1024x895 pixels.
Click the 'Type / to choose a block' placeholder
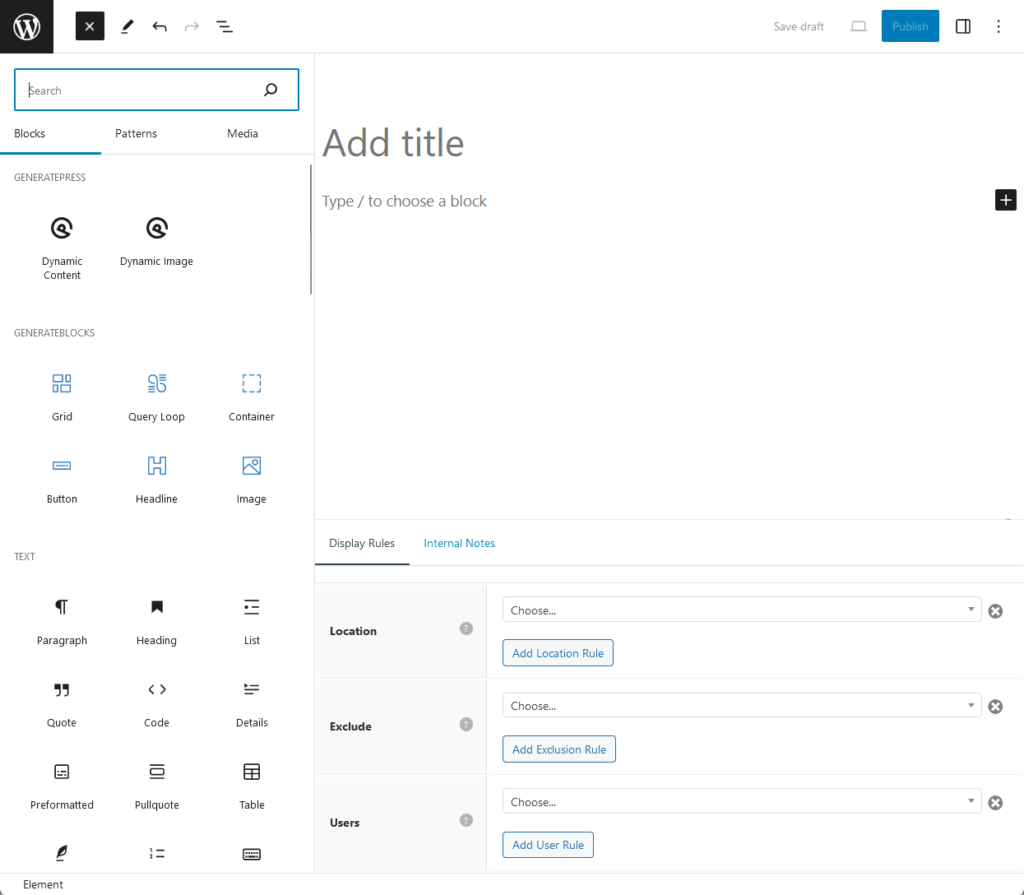(404, 201)
